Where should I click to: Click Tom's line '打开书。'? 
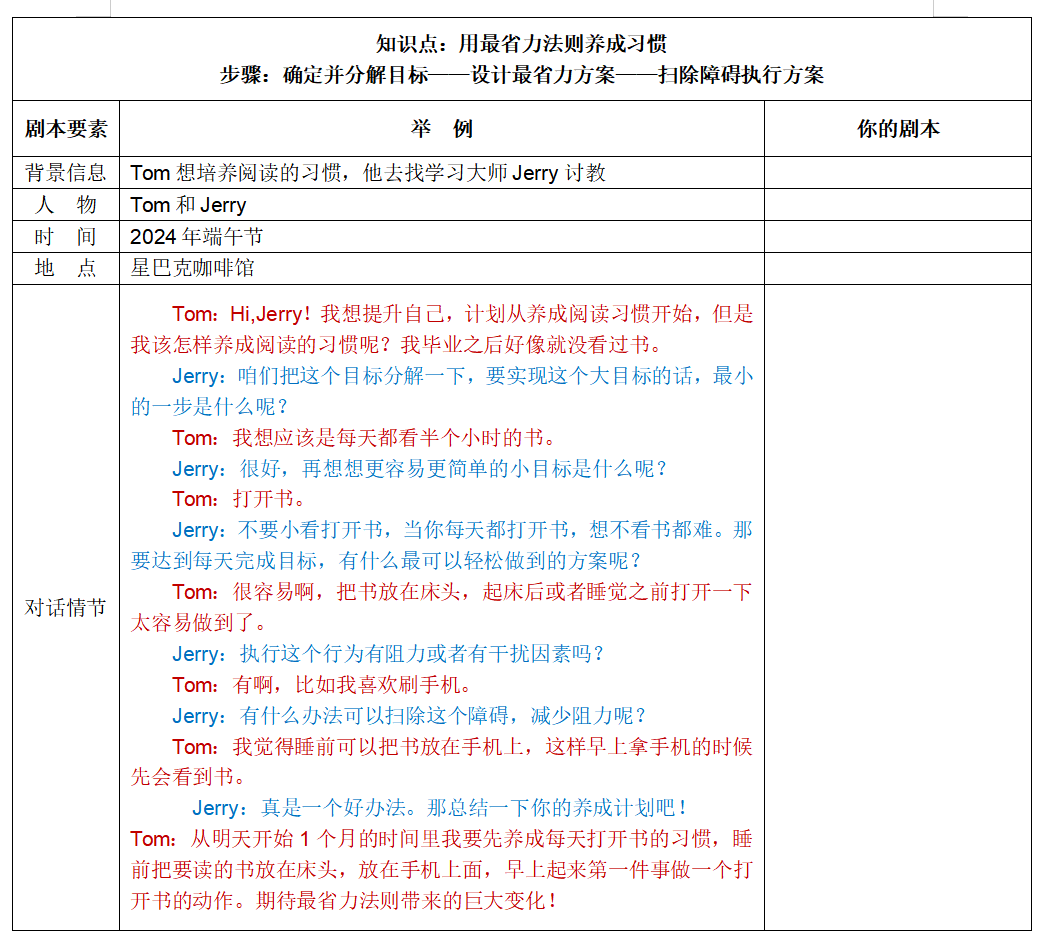pyautogui.click(x=239, y=499)
